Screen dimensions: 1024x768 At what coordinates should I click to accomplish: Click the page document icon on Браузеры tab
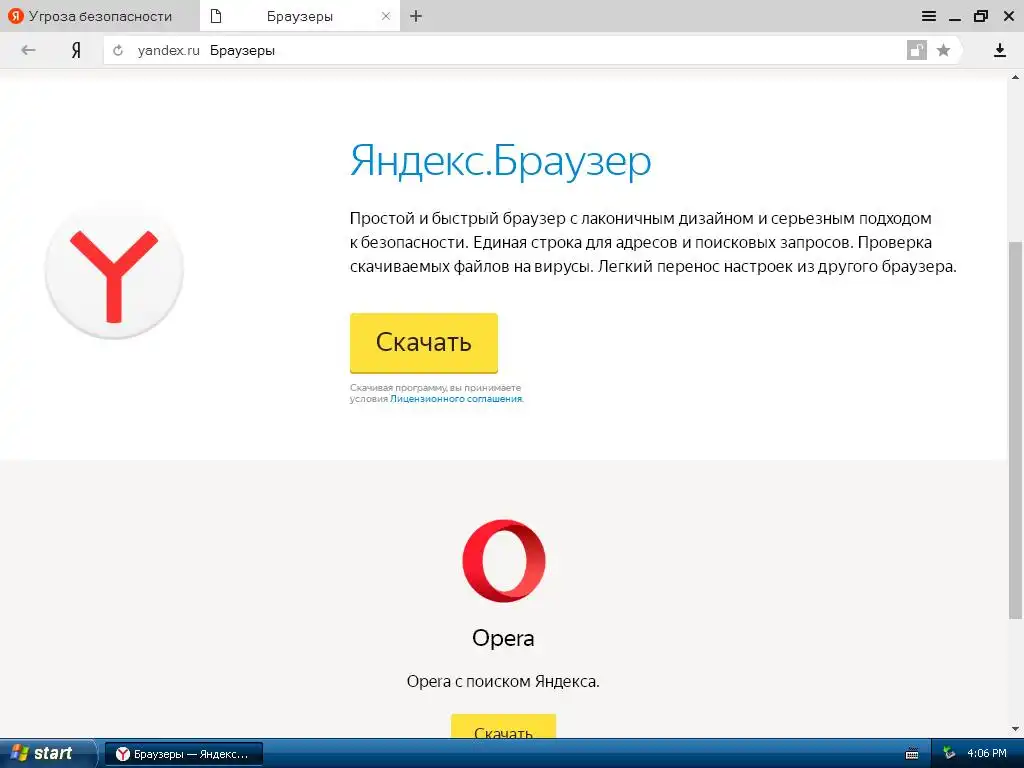pyautogui.click(x=216, y=16)
